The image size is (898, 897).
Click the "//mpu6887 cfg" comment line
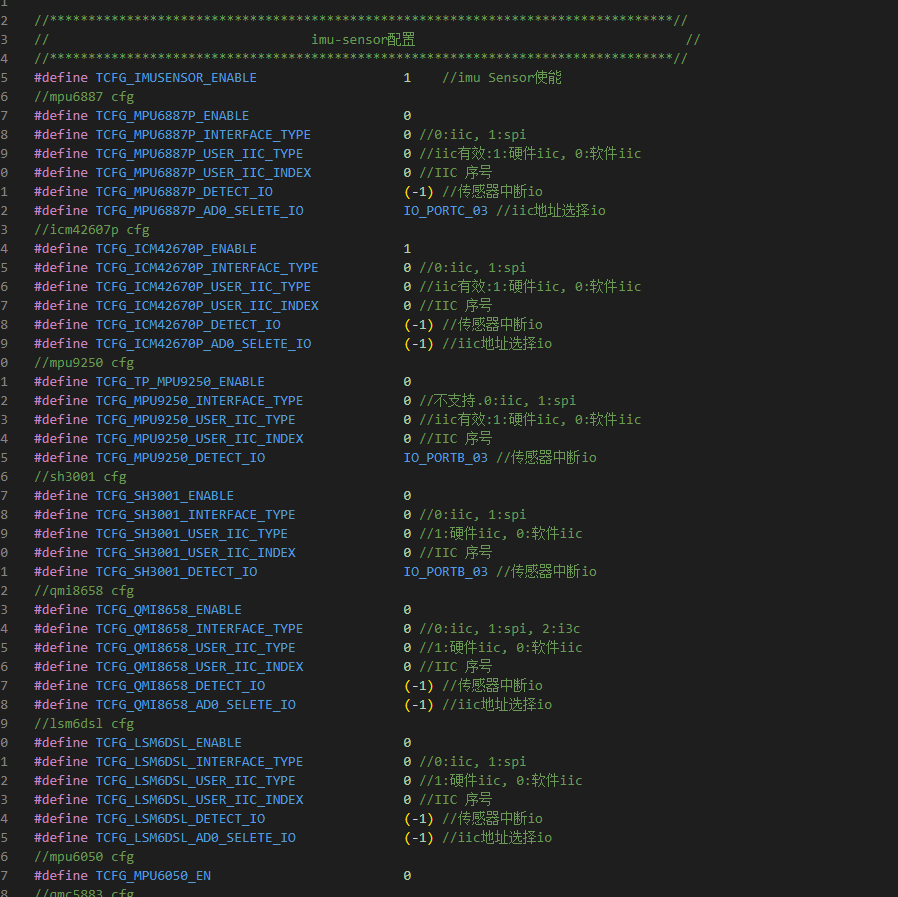tap(84, 96)
